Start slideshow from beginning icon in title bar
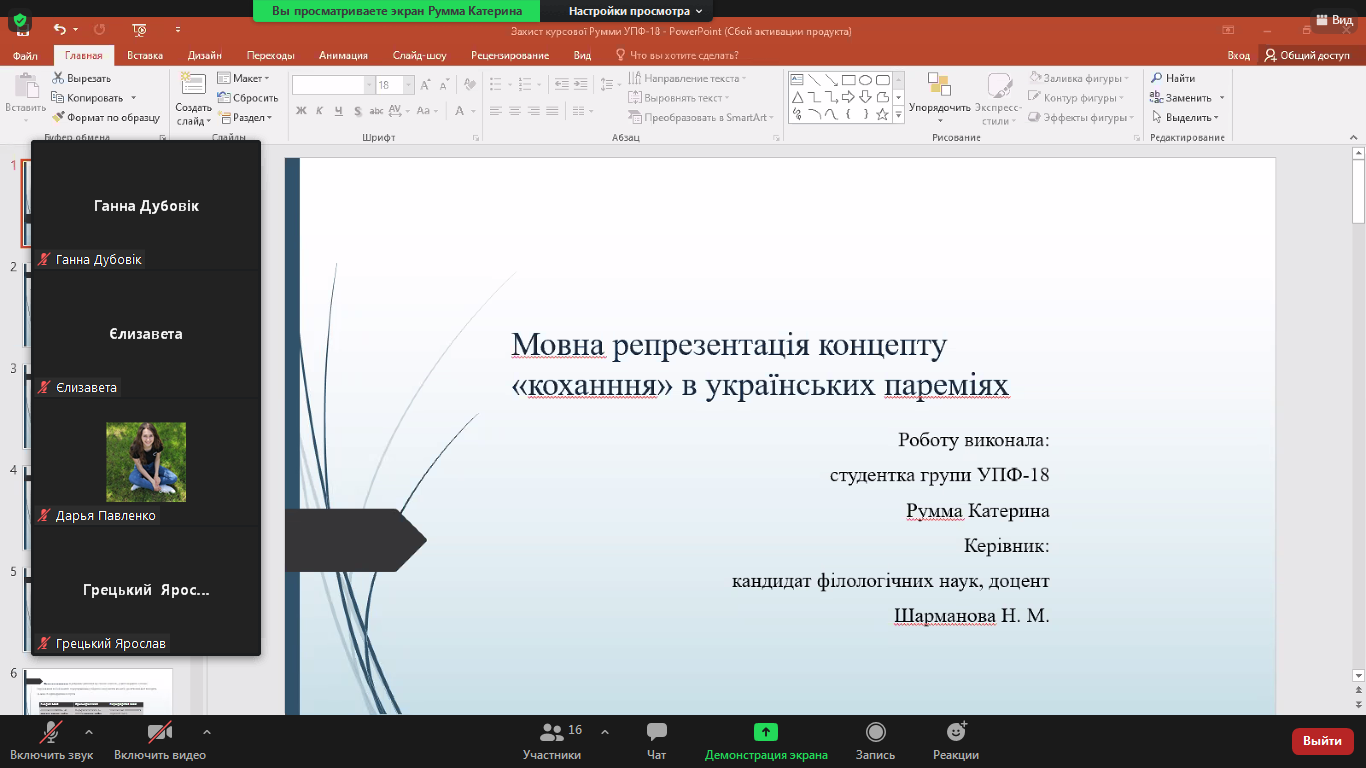Image resolution: width=1366 pixels, height=768 pixels. pyautogui.click(x=139, y=30)
